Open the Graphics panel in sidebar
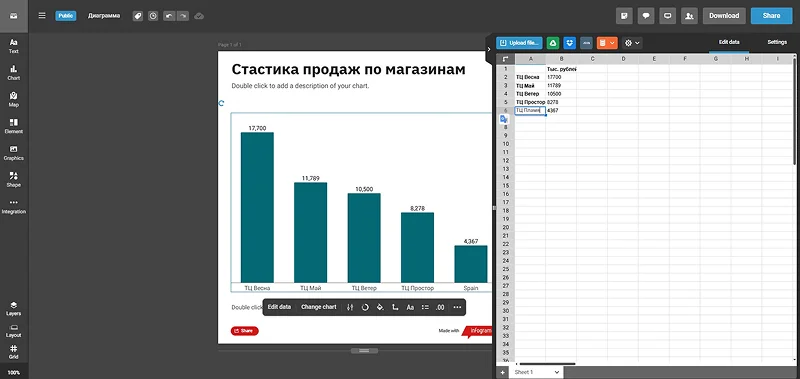This screenshot has width=800, height=379. click(14, 153)
